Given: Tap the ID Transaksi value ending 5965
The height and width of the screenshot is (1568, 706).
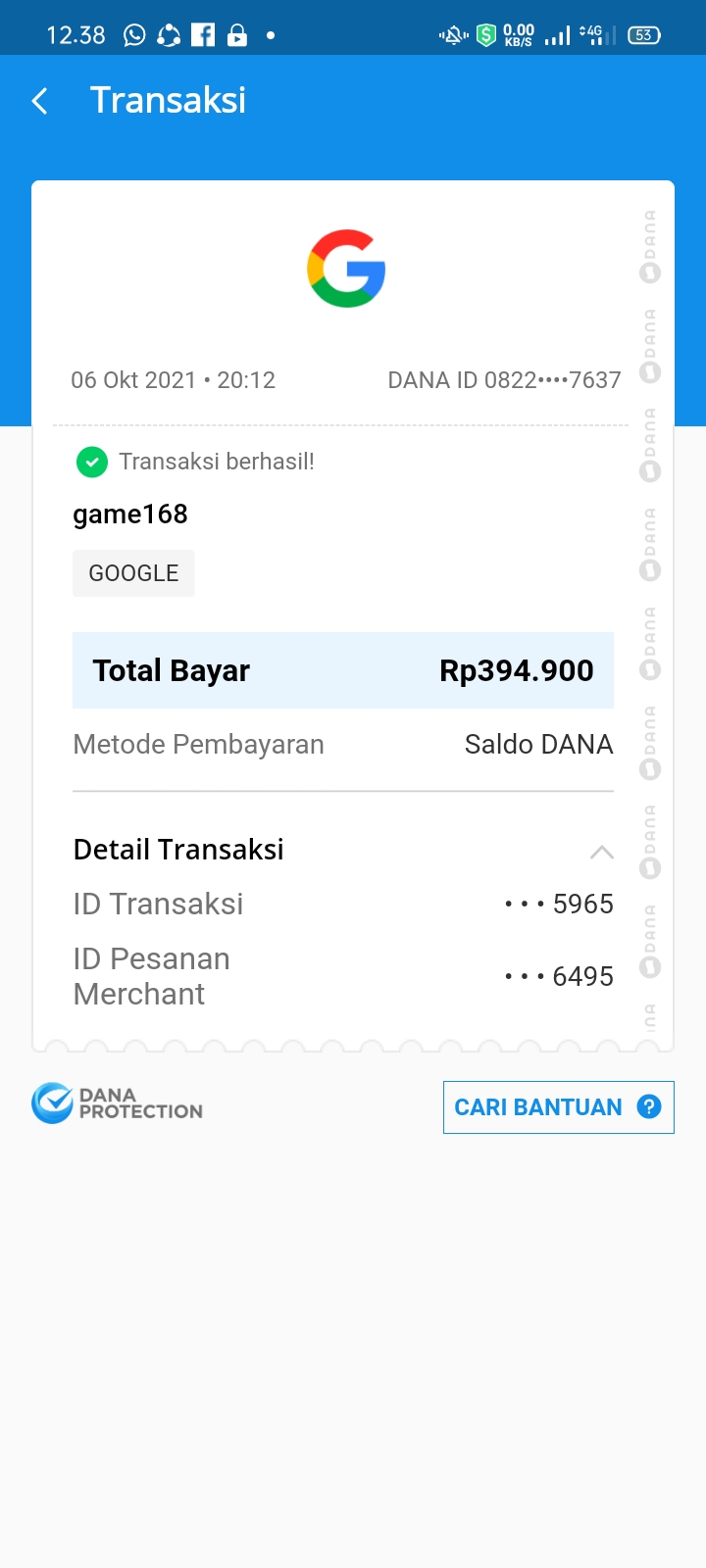Looking at the screenshot, I should pos(559,904).
